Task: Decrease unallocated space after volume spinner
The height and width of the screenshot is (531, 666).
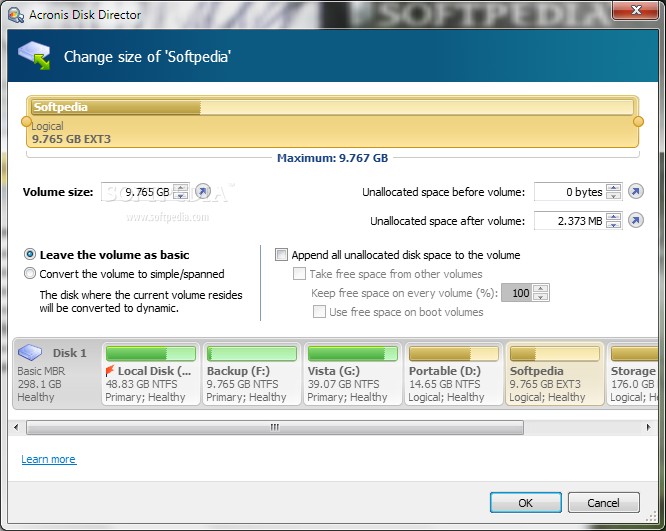Action: (x=613, y=224)
